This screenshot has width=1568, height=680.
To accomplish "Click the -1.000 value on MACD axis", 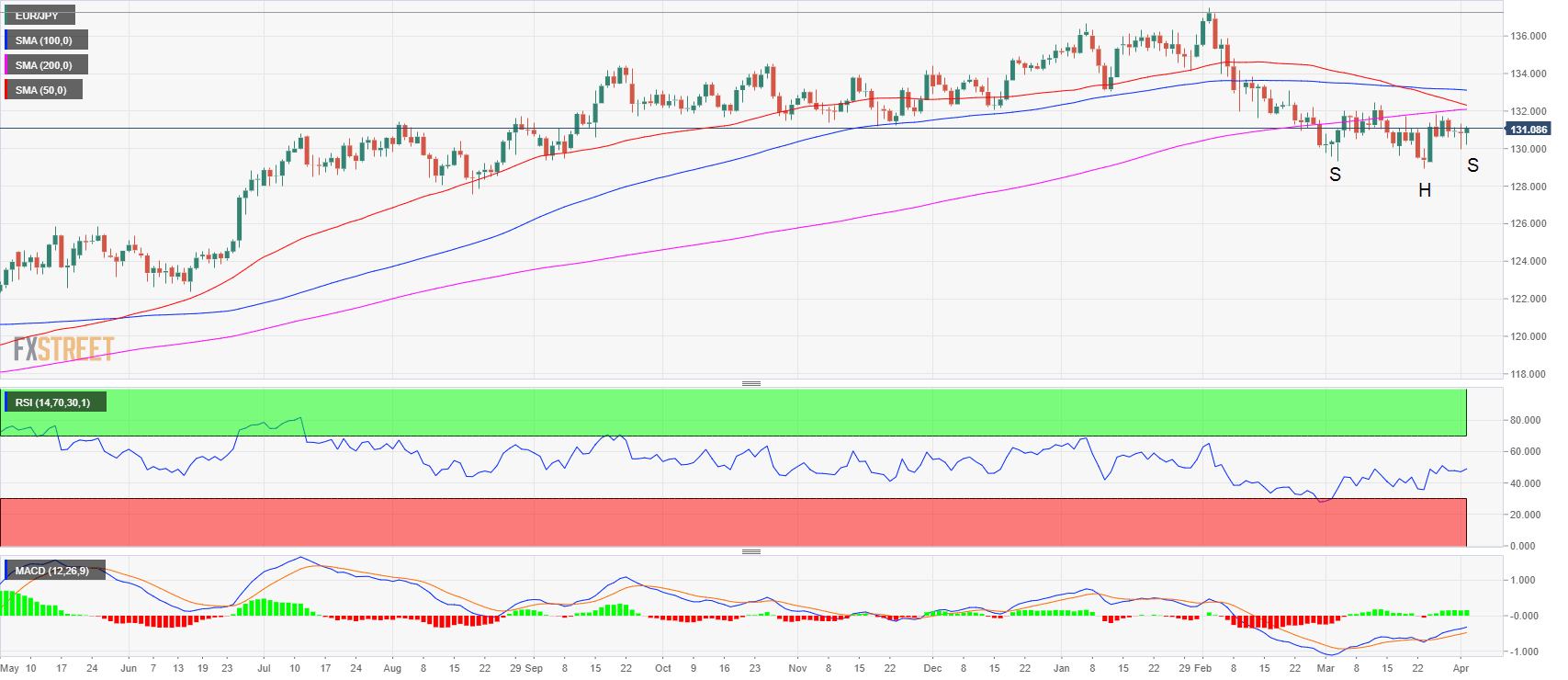I will point(1523,652).
